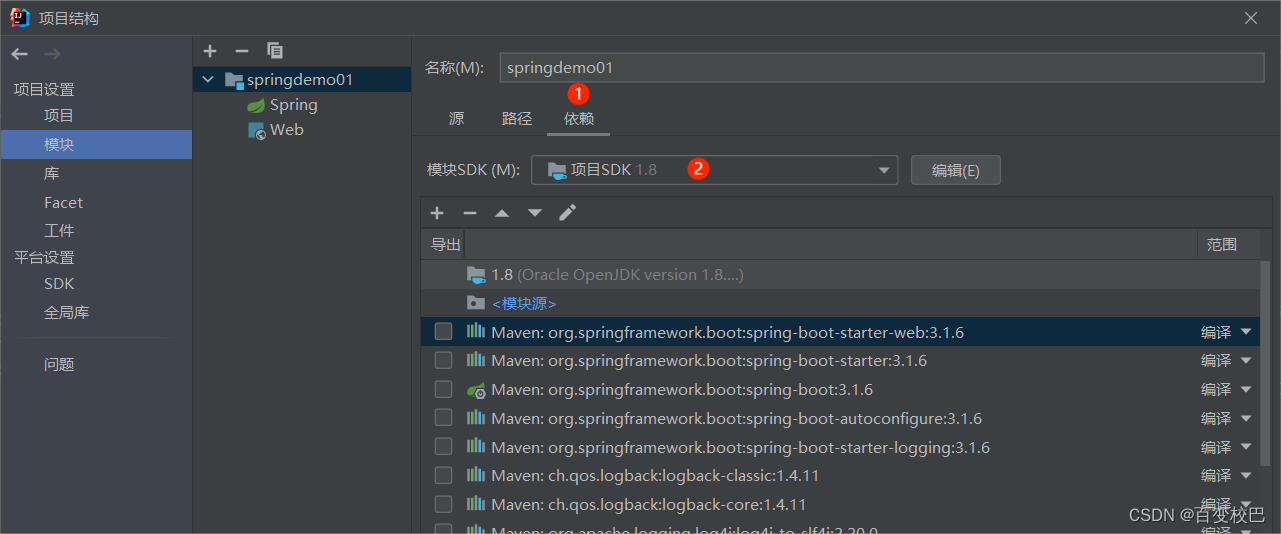
Task: Switch to the 依赖 tab
Action: [x=579, y=118]
